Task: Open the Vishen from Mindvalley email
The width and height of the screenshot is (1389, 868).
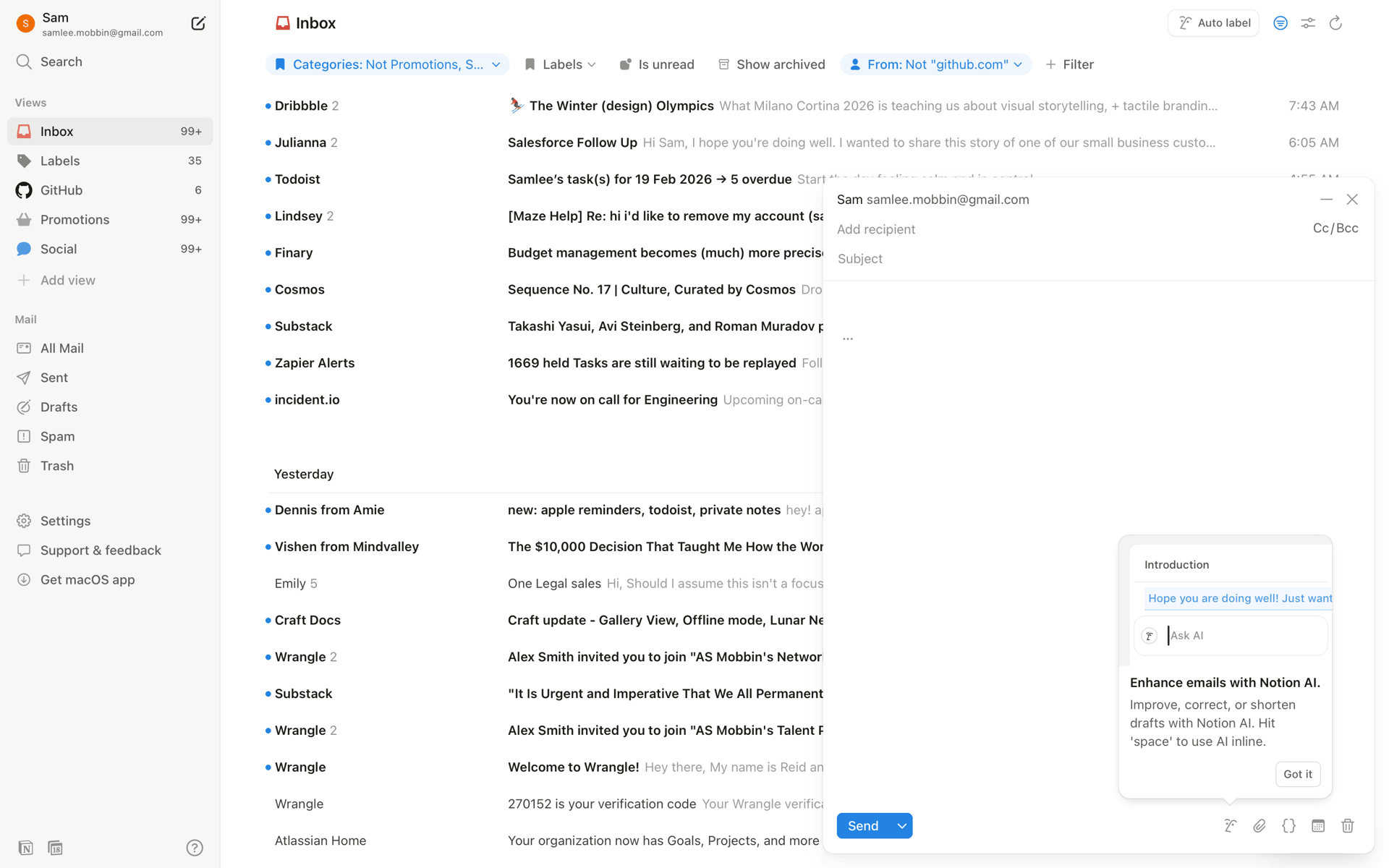Action: tap(544, 547)
